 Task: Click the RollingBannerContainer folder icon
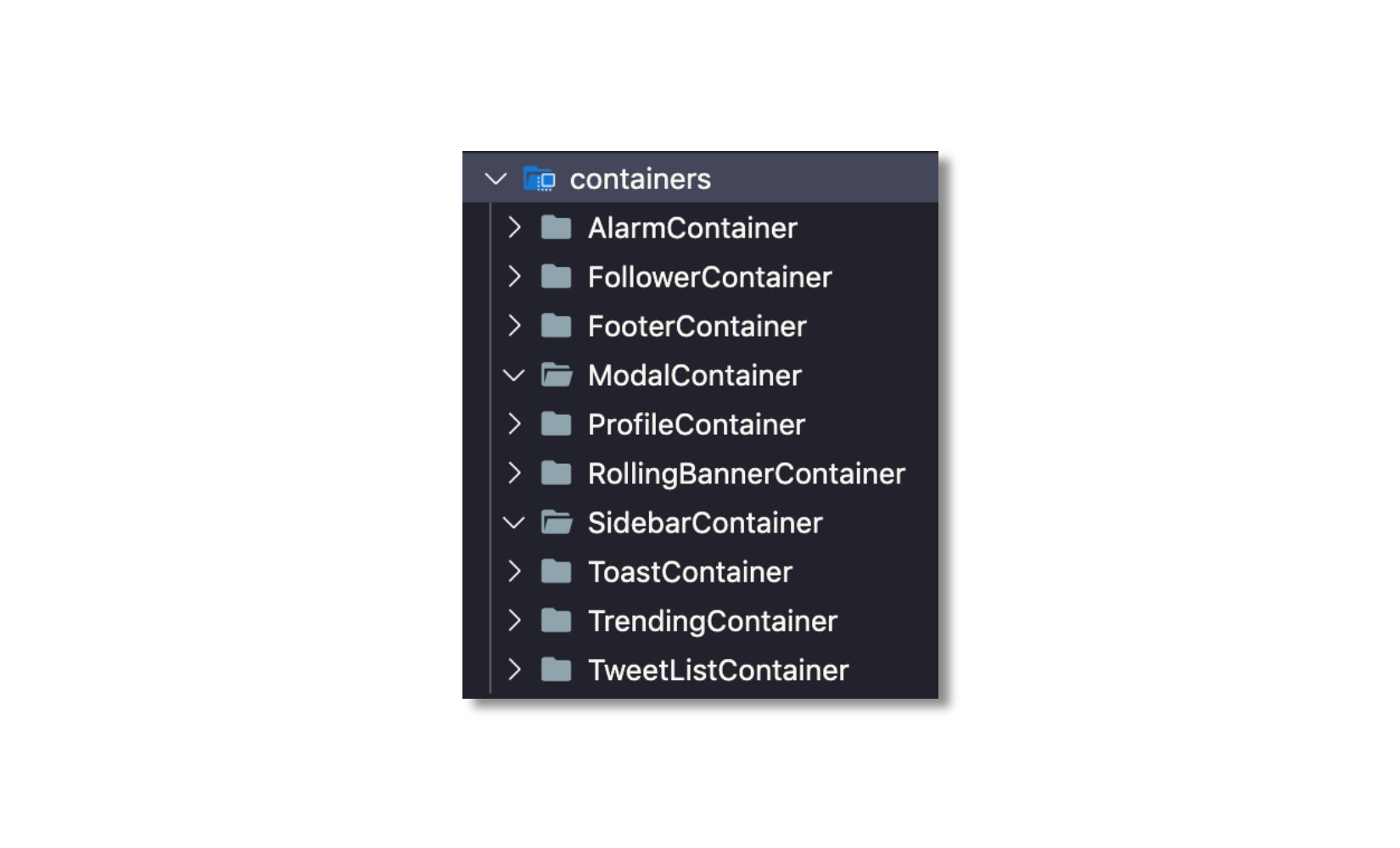(557, 473)
